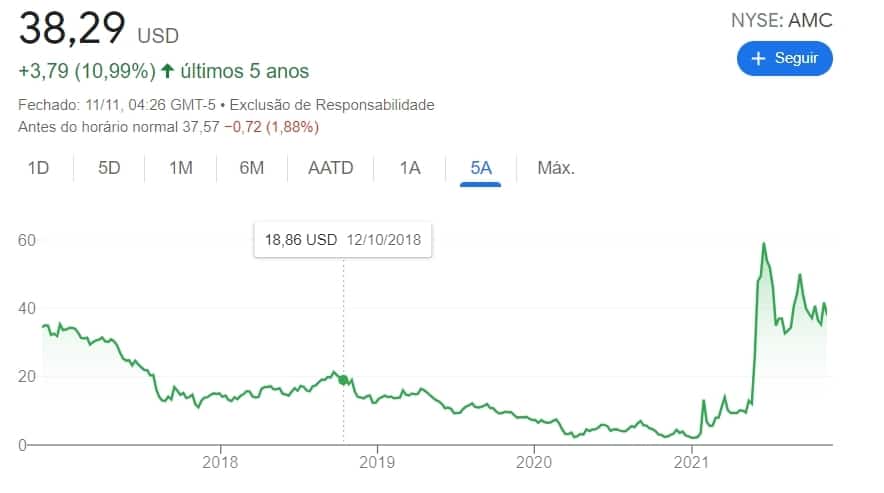Click the chart's highest peak in 2021
This screenshot has height=493, width=884.
[x=764, y=243]
